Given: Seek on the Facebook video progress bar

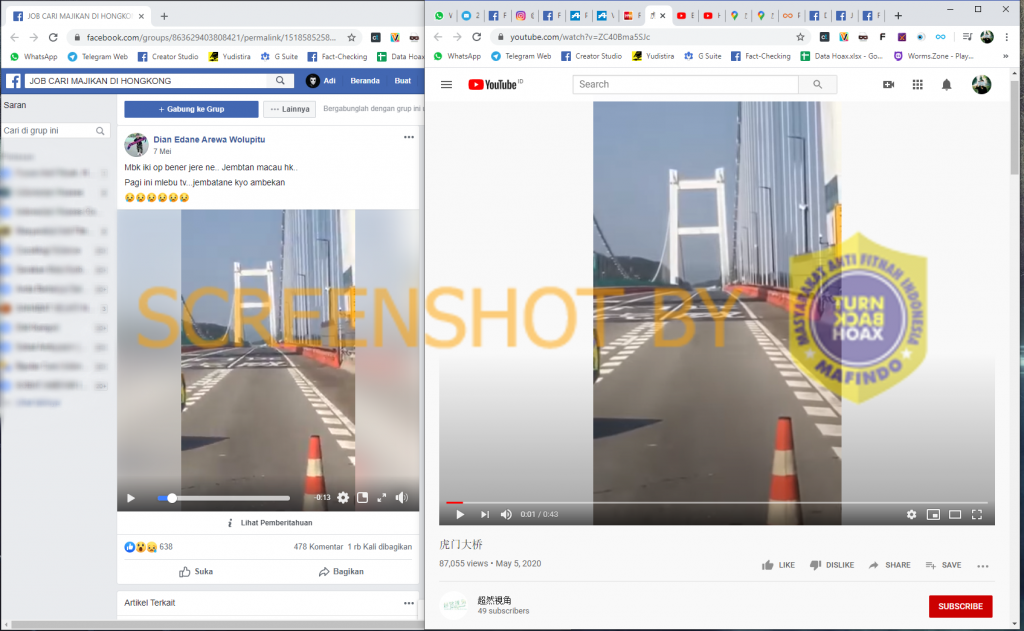Looking at the screenshot, I should coord(230,497).
